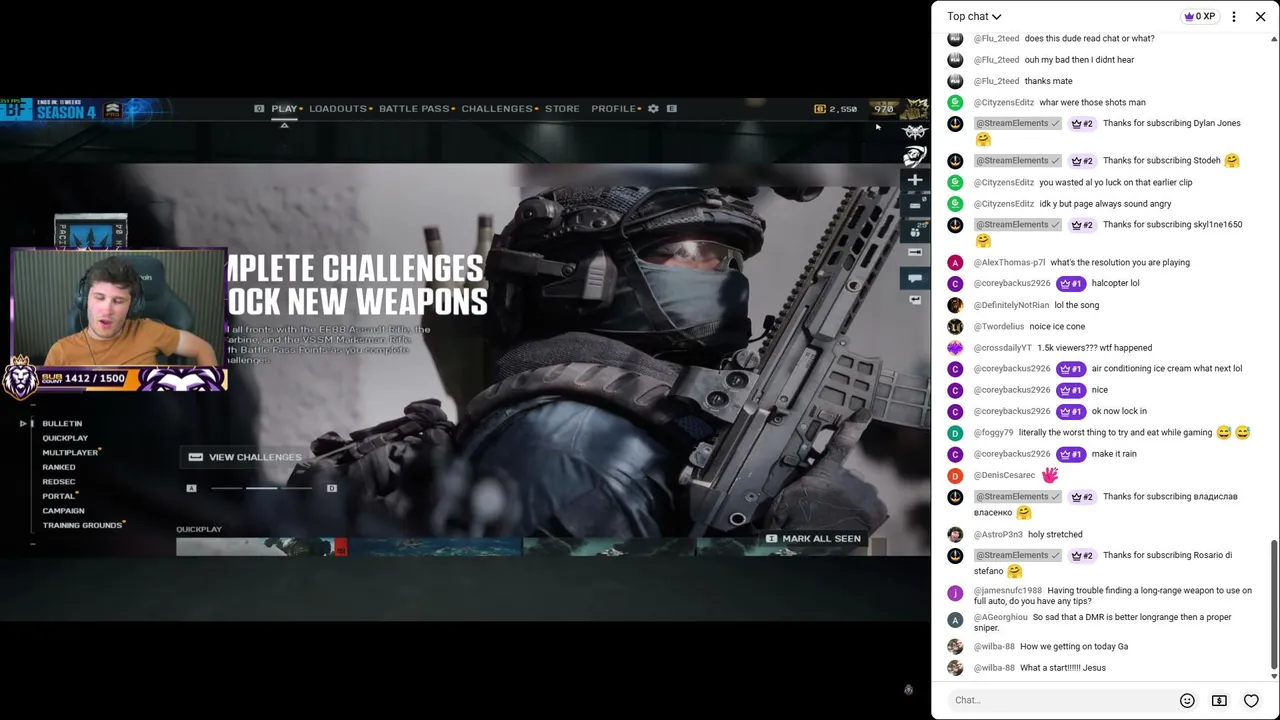1280x720 pixels.
Task: Click the D next-slide key prompt
Action: [332, 488]
